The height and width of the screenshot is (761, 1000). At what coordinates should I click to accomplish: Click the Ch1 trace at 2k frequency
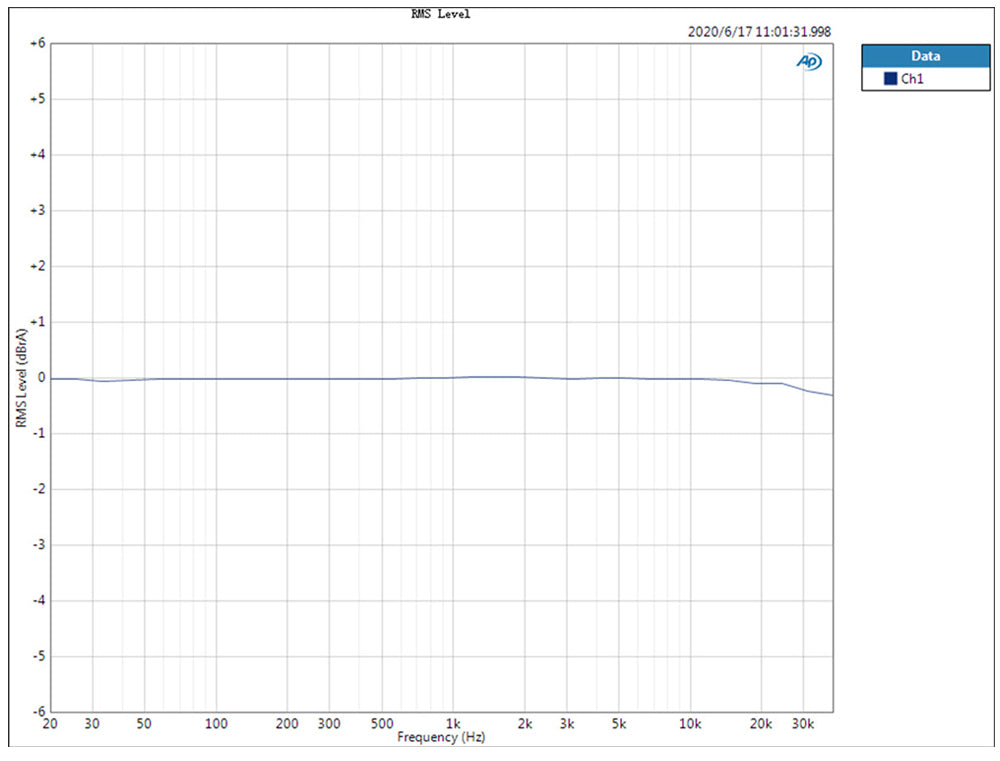click(524, 377)
